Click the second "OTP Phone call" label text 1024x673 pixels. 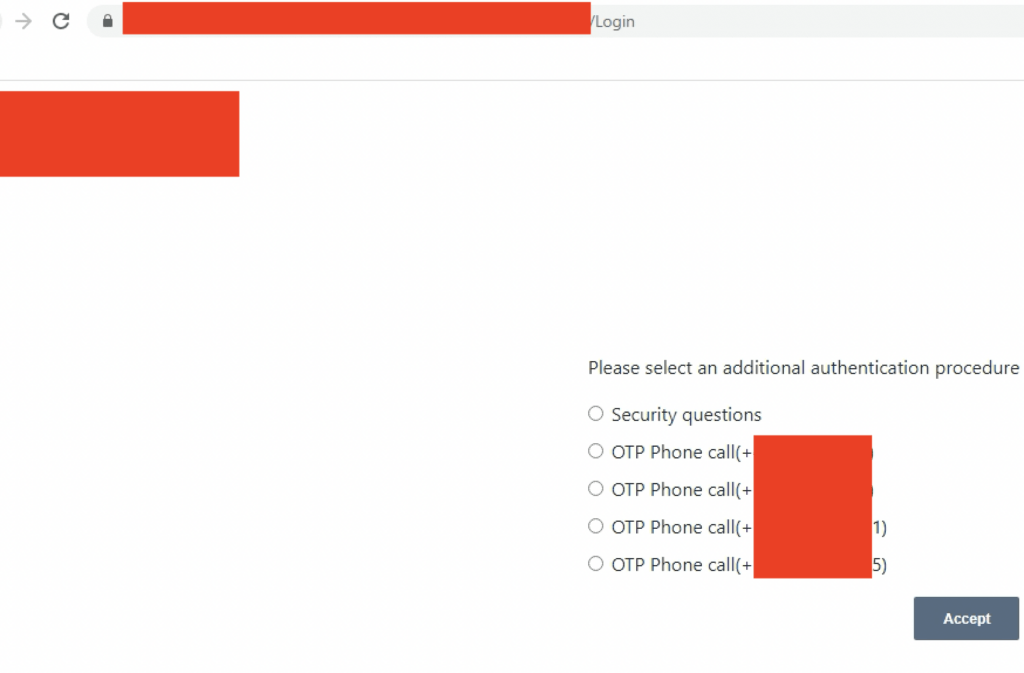[x=673, y=490]
